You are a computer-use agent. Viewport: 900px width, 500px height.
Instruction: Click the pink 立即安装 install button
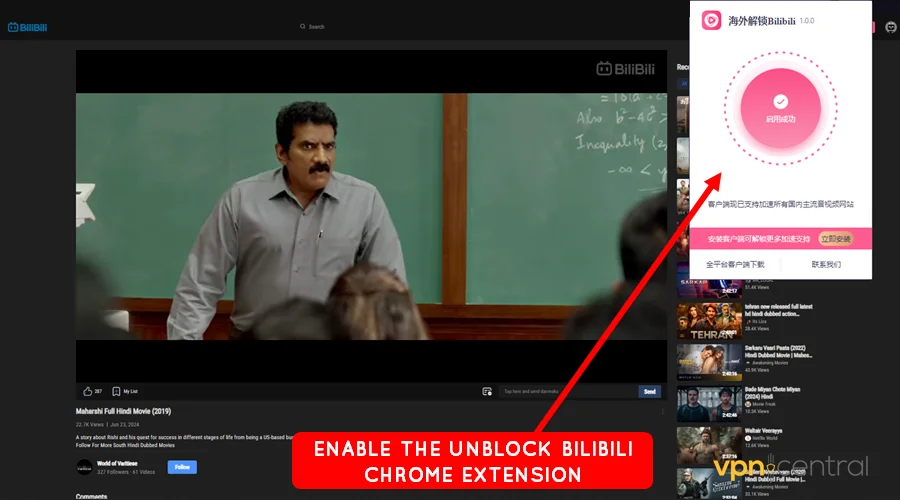point(835,239)
